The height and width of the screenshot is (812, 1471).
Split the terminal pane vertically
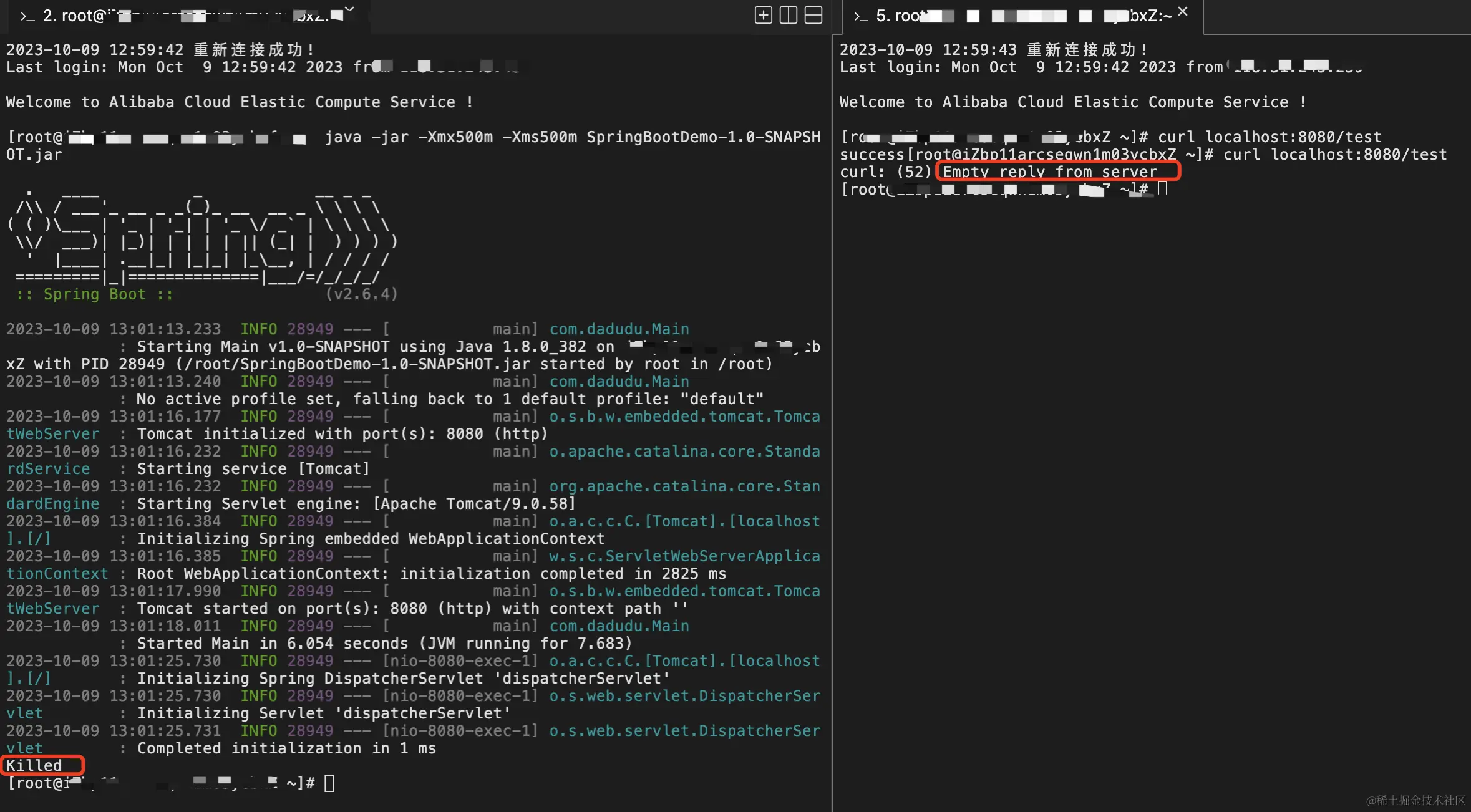[788, 16]
